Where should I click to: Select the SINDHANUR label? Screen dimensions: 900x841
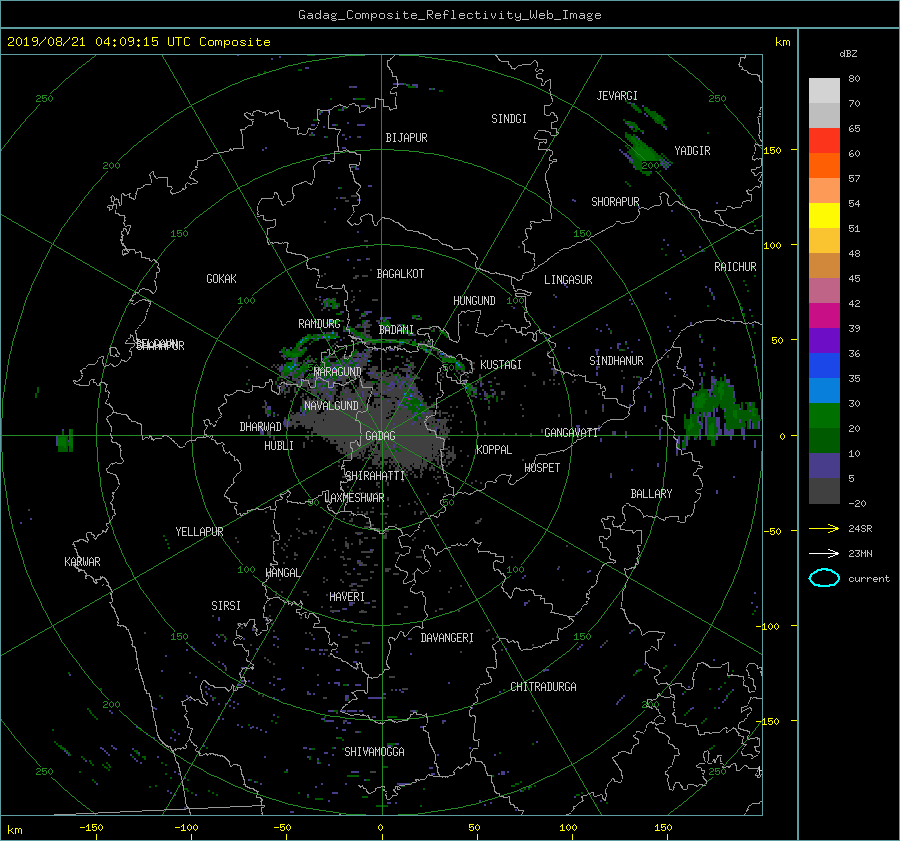coord(616,361)
